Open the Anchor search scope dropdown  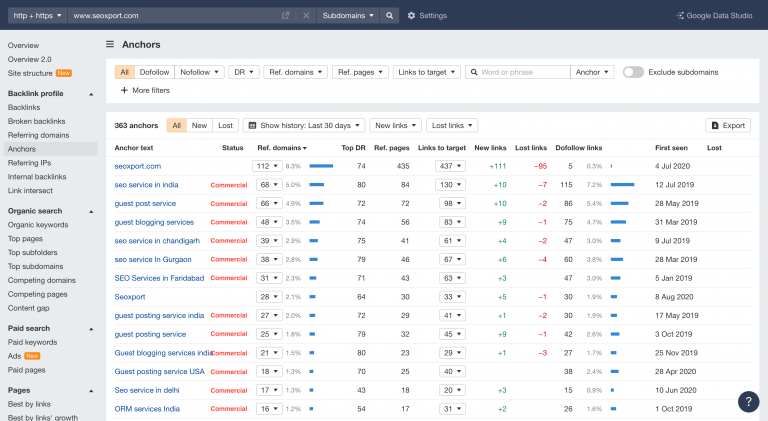click(592, 72)
